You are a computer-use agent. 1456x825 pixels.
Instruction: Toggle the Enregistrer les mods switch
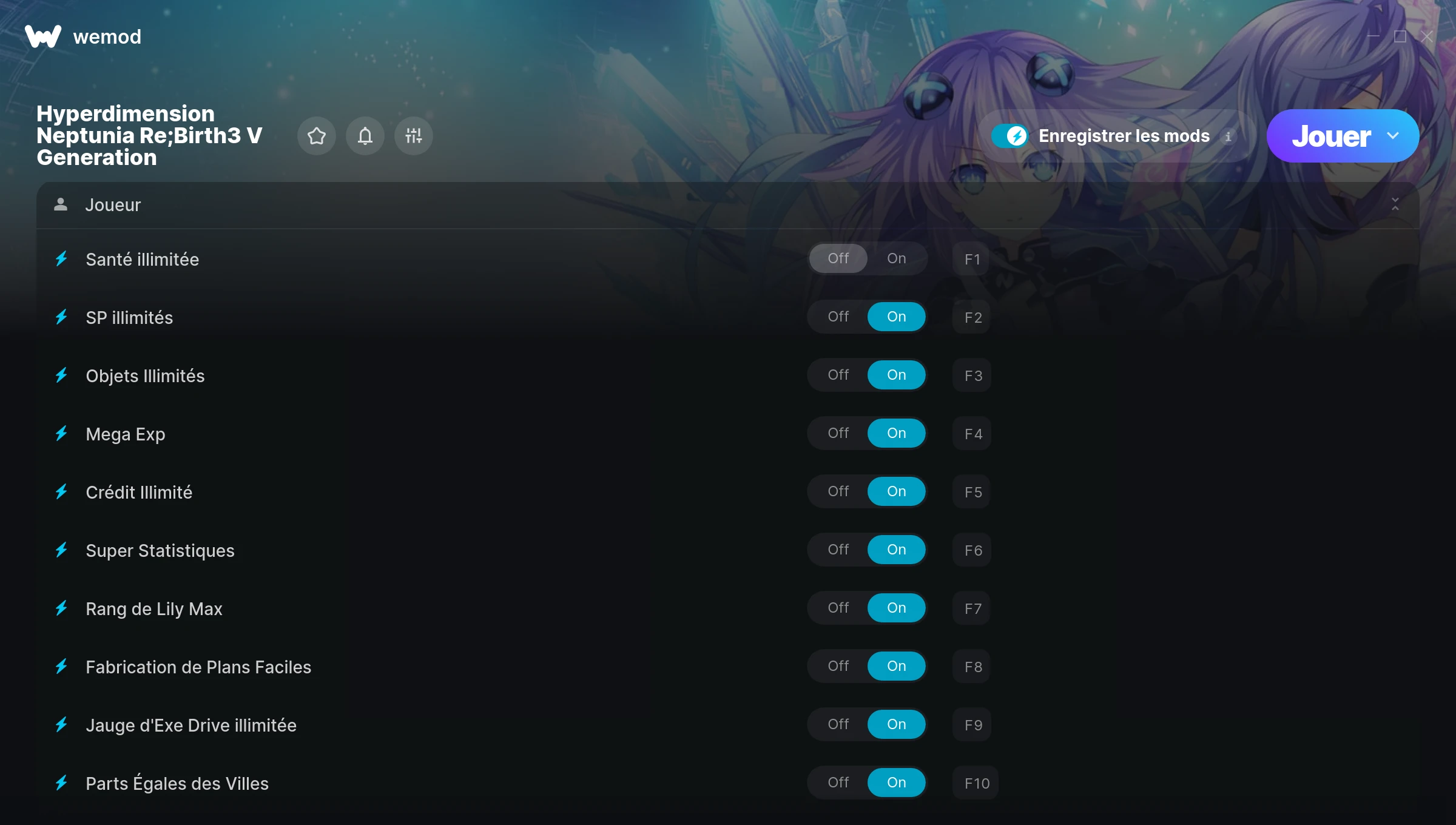(1009, 136)
